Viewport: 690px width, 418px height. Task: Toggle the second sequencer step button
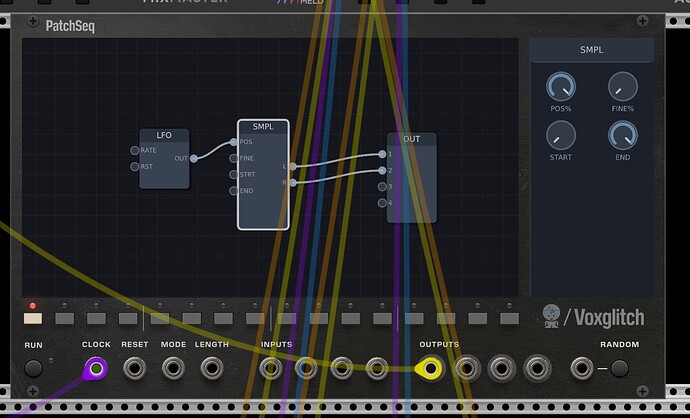tap(64, 318)
